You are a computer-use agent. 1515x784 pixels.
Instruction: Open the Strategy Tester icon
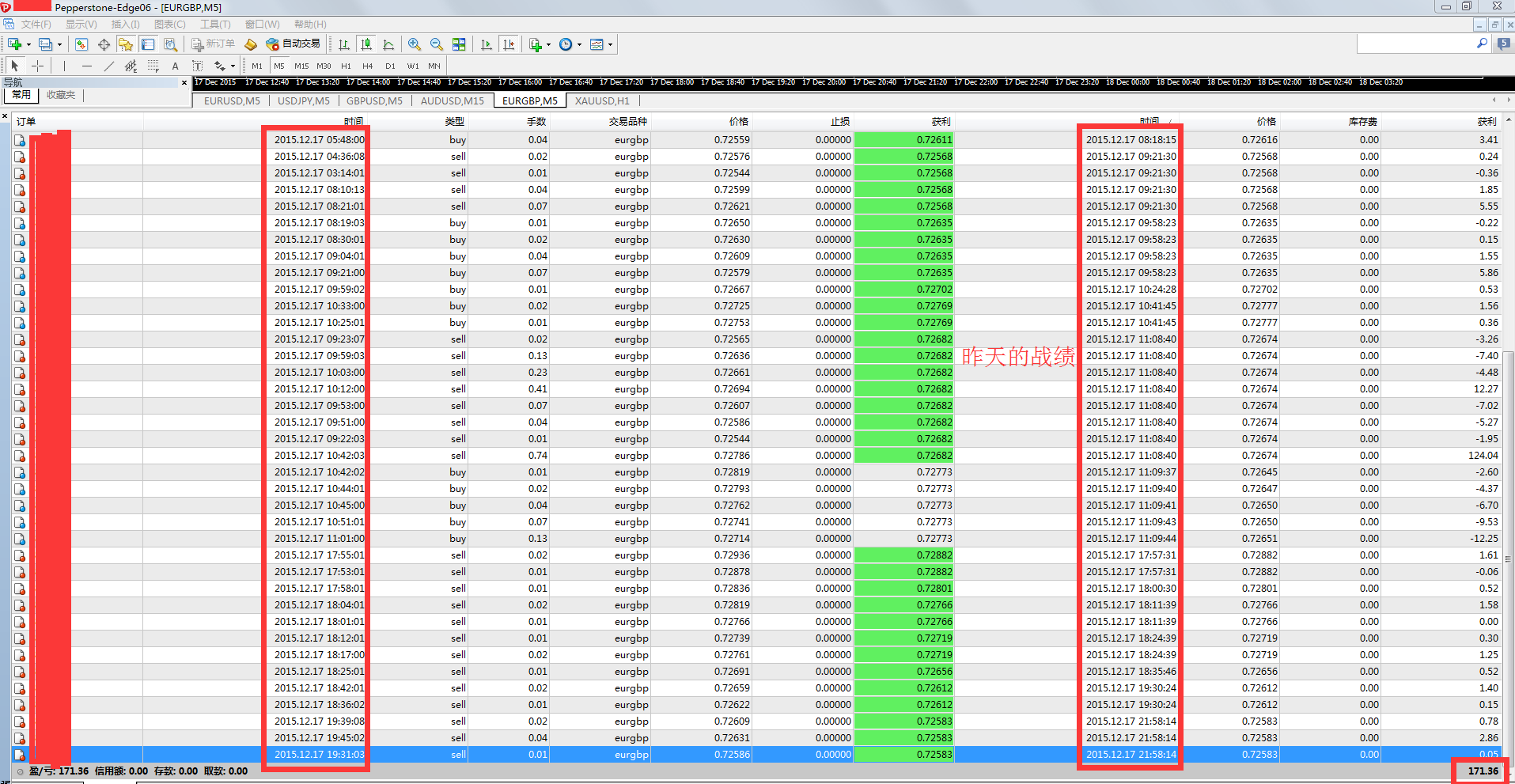pos(170,44)
